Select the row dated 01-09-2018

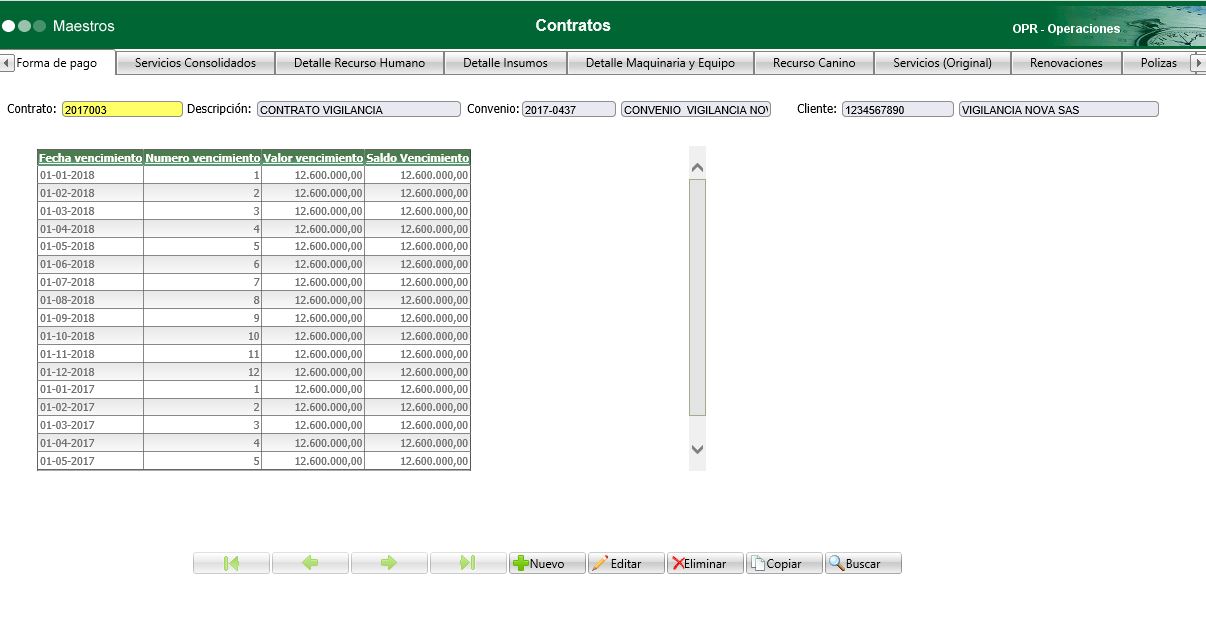[x=254, y=318]
